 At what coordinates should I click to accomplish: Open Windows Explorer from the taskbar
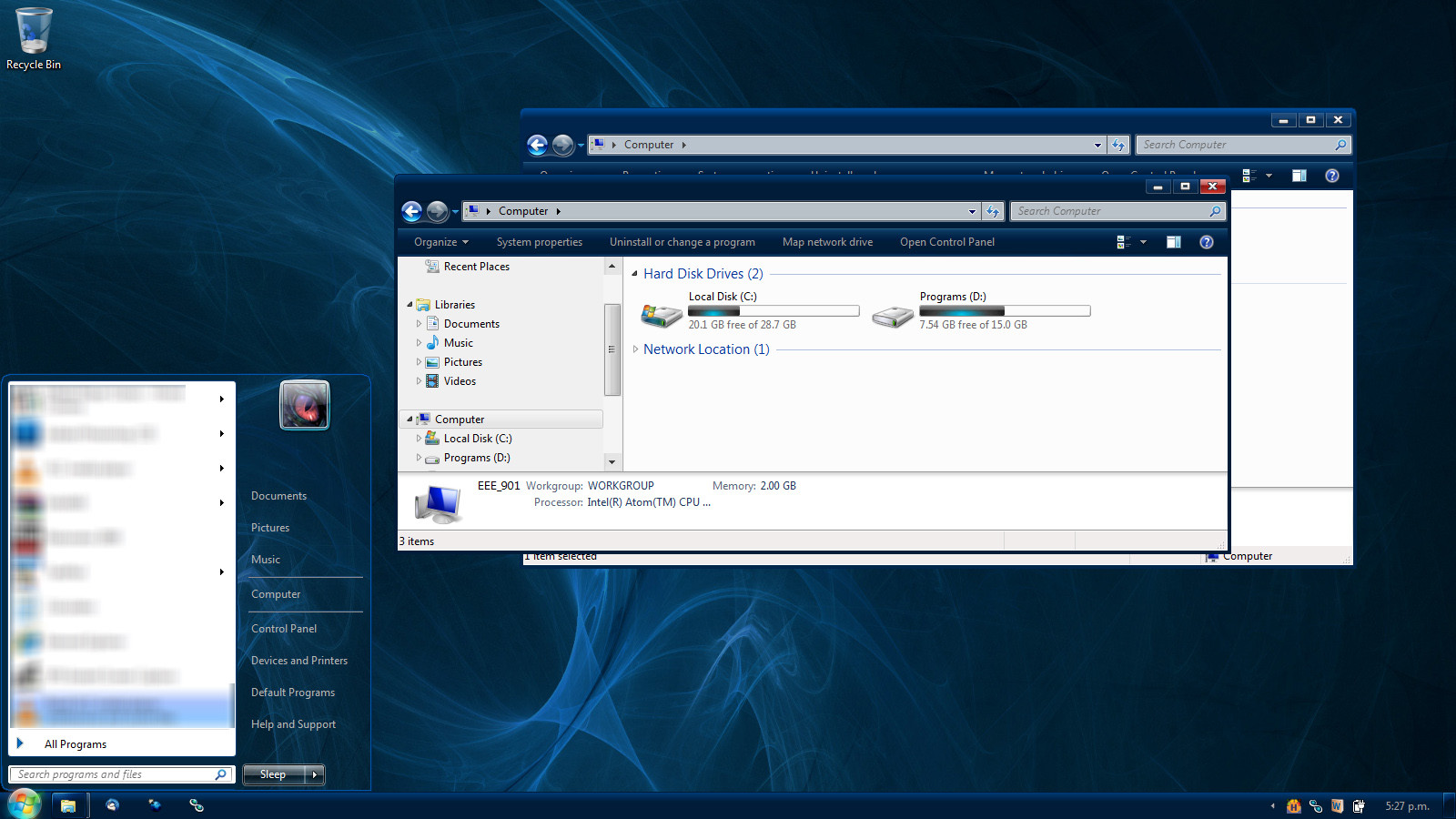coord(68,805)
